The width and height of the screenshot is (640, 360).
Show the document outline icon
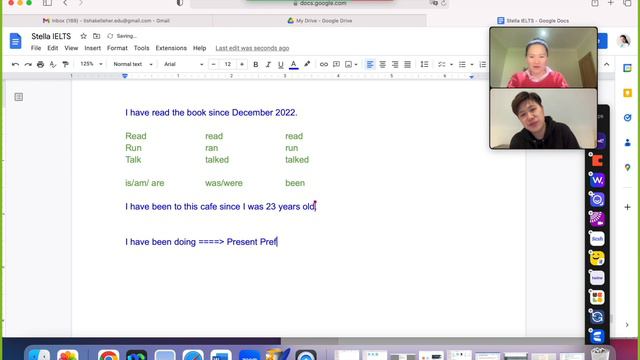point(18,97)
